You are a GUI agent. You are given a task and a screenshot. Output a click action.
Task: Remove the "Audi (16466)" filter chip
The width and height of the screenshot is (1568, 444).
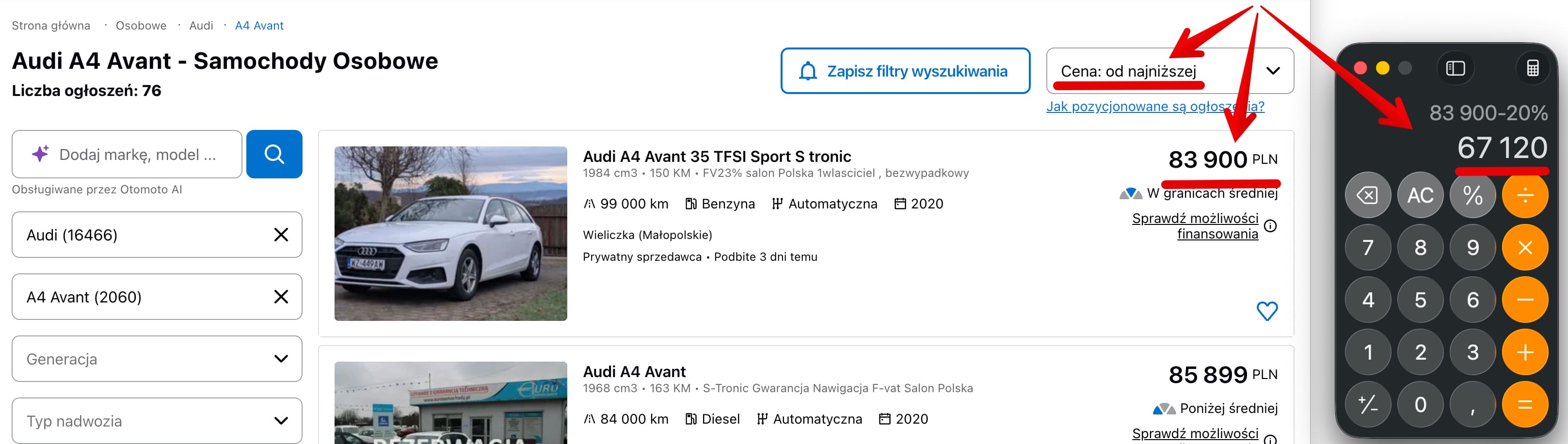pos(281,235)
